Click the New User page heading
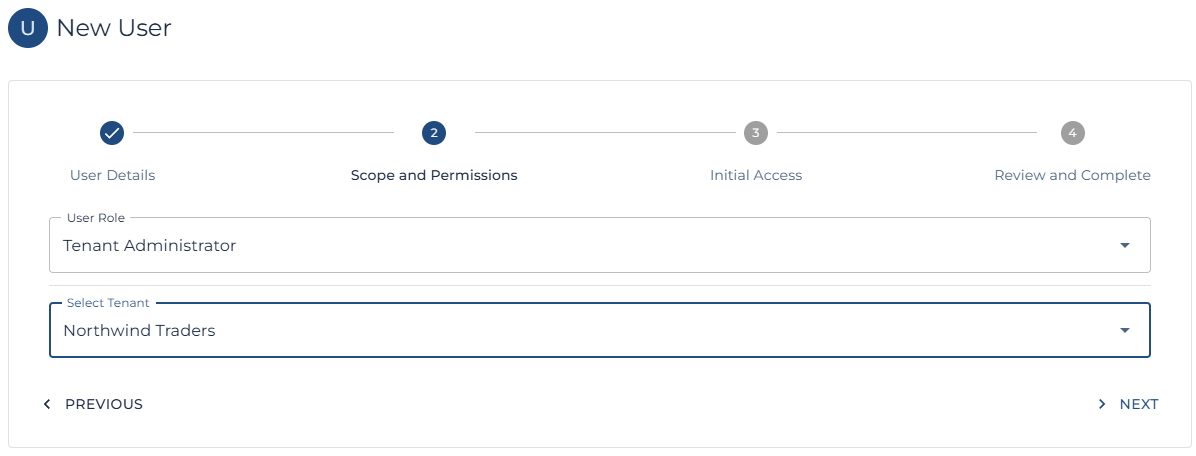The height and width of the screenshot is (456, 1196). 114,29
